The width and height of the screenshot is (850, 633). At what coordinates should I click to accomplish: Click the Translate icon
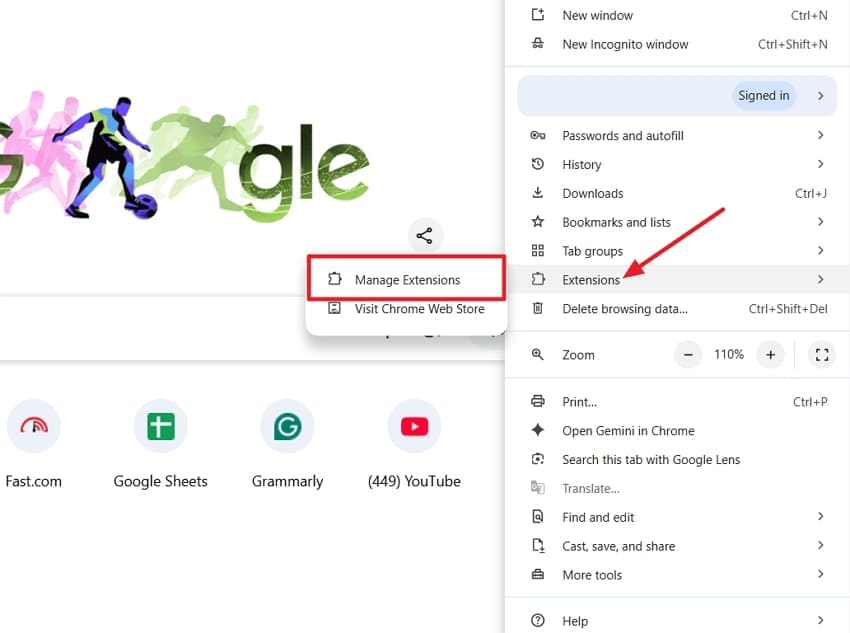[537, 488]
